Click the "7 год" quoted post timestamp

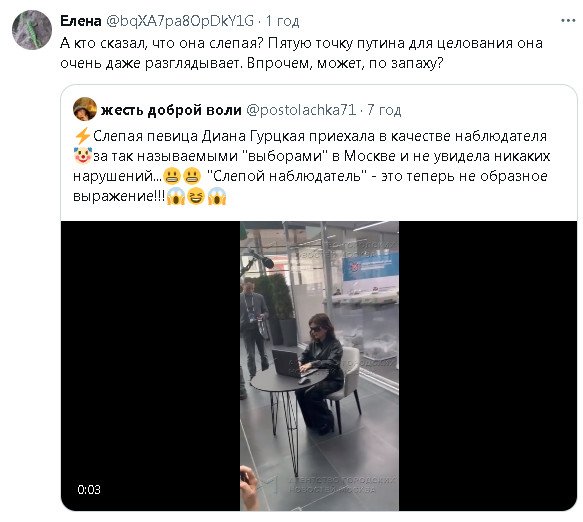pyautogui.click(x=384, y=110)
